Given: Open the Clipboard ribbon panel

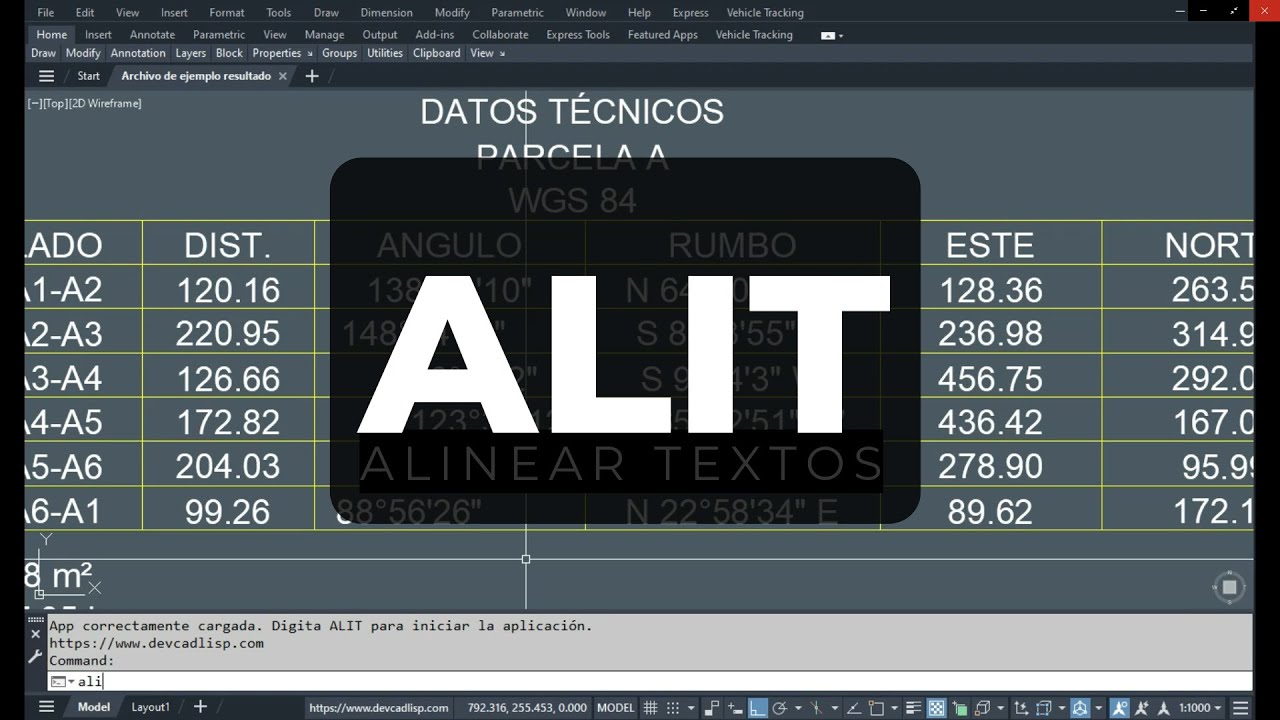Looking at the screenshot, I should point(437,53).
